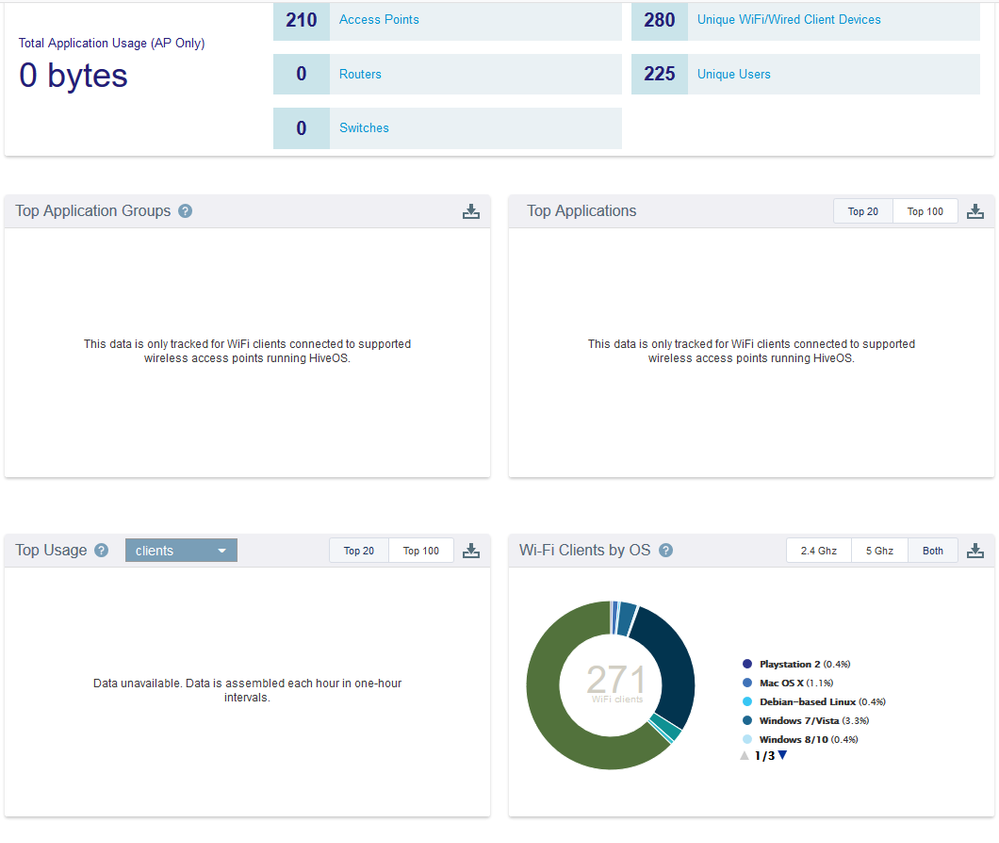Select Top 100 in Top Usage
Viewport: 999px width, 843px height.
(421, 551)
